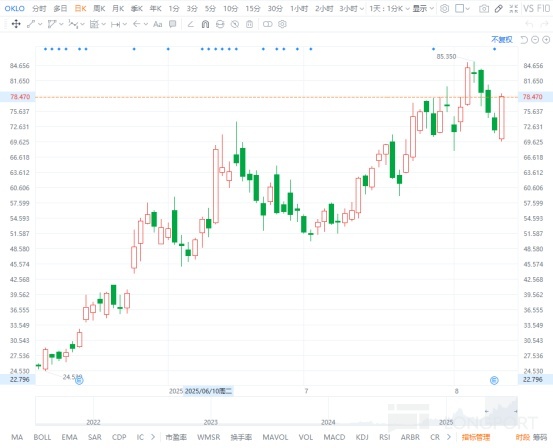Select the 周K weekly candlestick tab
Image resolution: width=553 pixels, height=448 pixels.
(99, 8)
